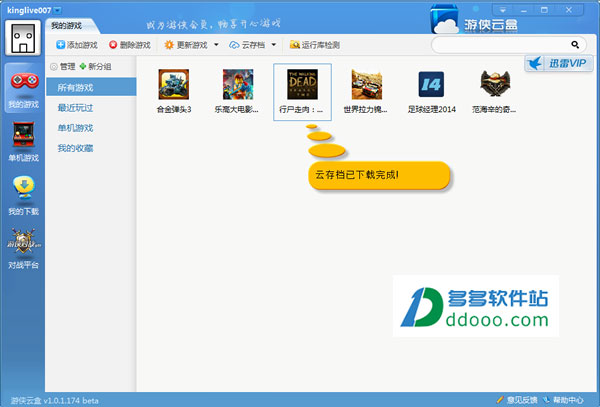Click the 运行库检测 toolbar icon
This screenshot has height=407, width=600.
point(315,45)
